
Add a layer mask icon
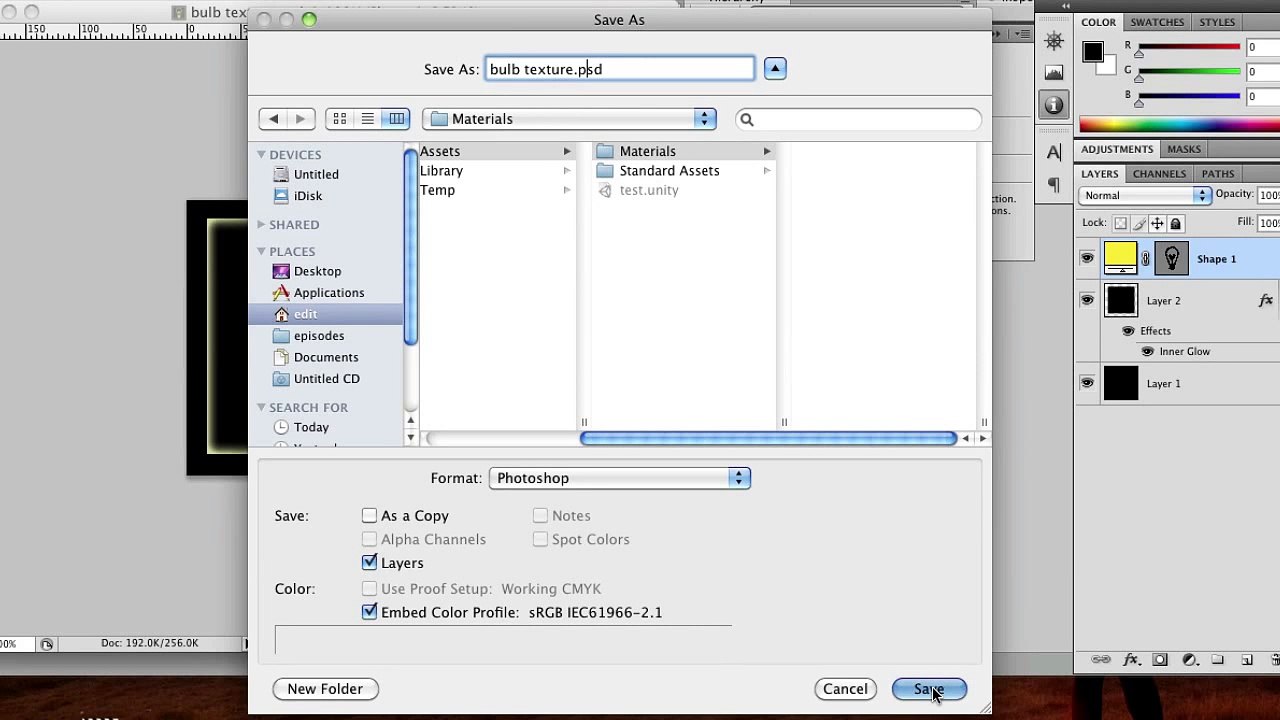point(1160,660)
